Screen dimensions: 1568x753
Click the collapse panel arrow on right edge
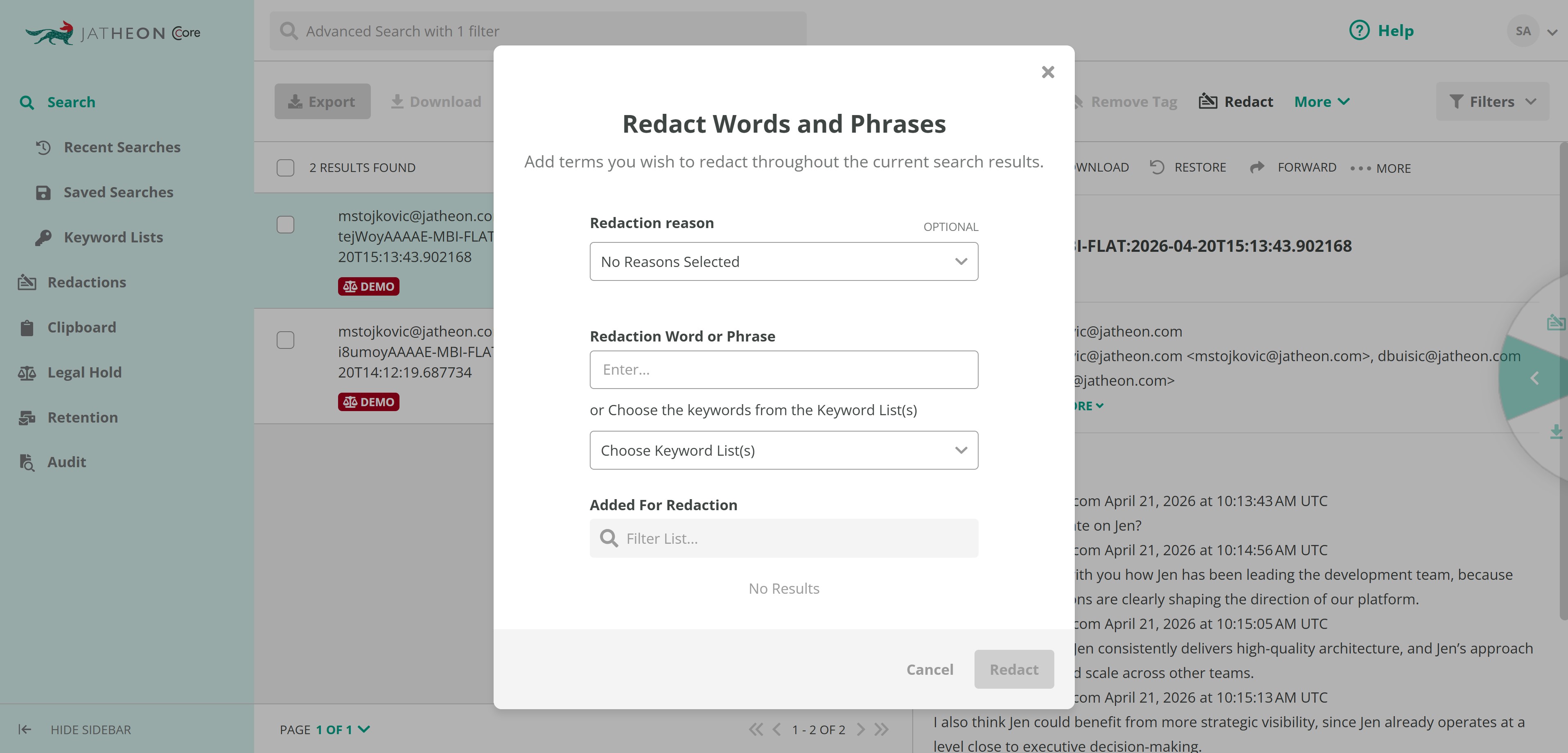point(1534,379)
